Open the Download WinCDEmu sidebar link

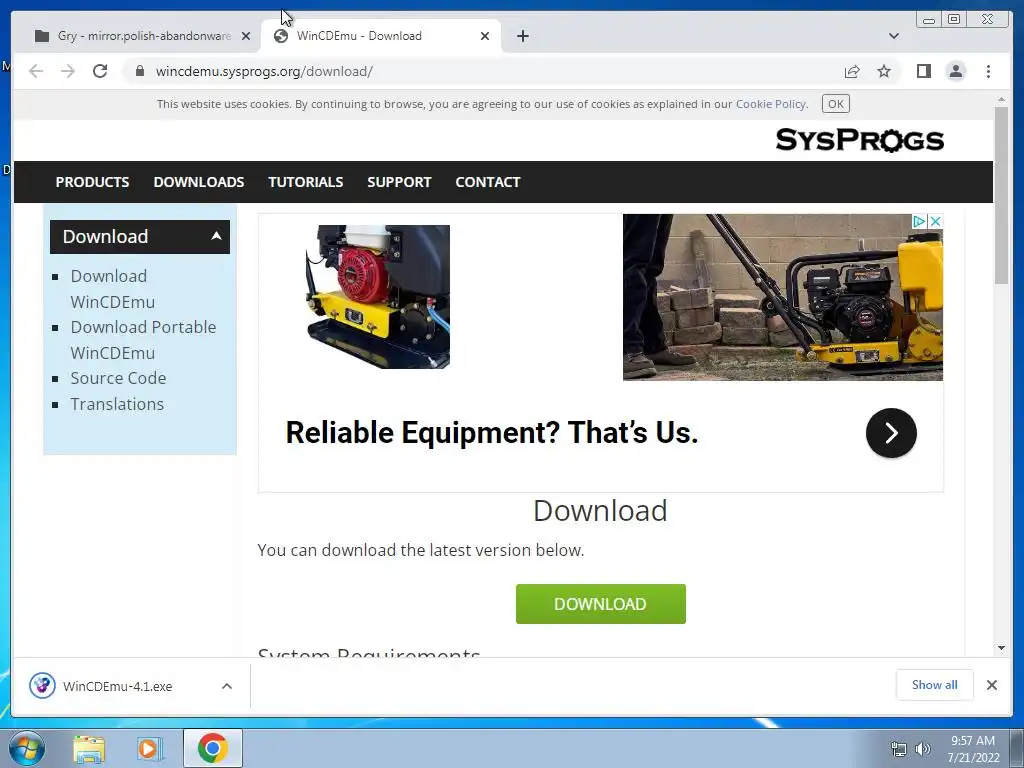pyautogui.click(x=112, y=289)
